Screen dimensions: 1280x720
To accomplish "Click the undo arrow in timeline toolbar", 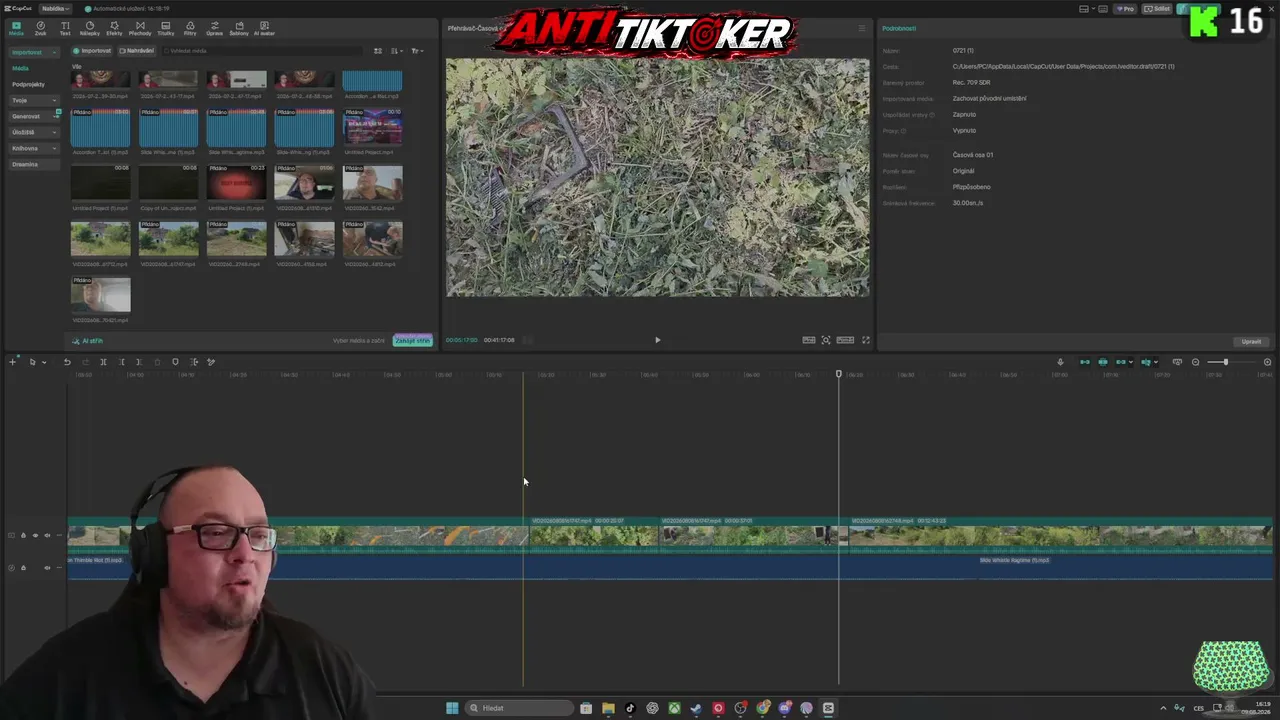I will point(67,362).
